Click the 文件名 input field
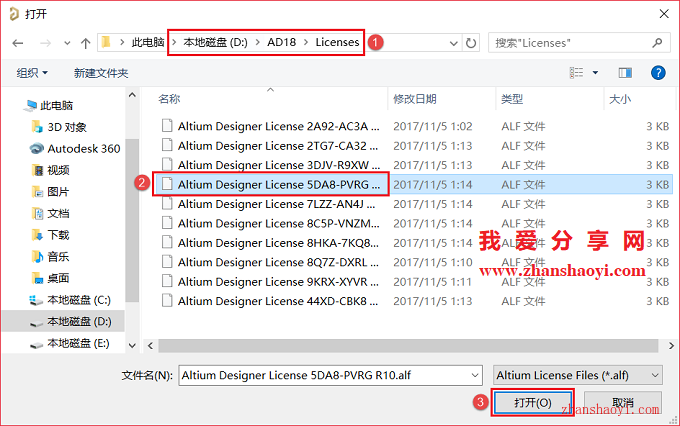The image size is (680, 426). [x=330, y=375]
